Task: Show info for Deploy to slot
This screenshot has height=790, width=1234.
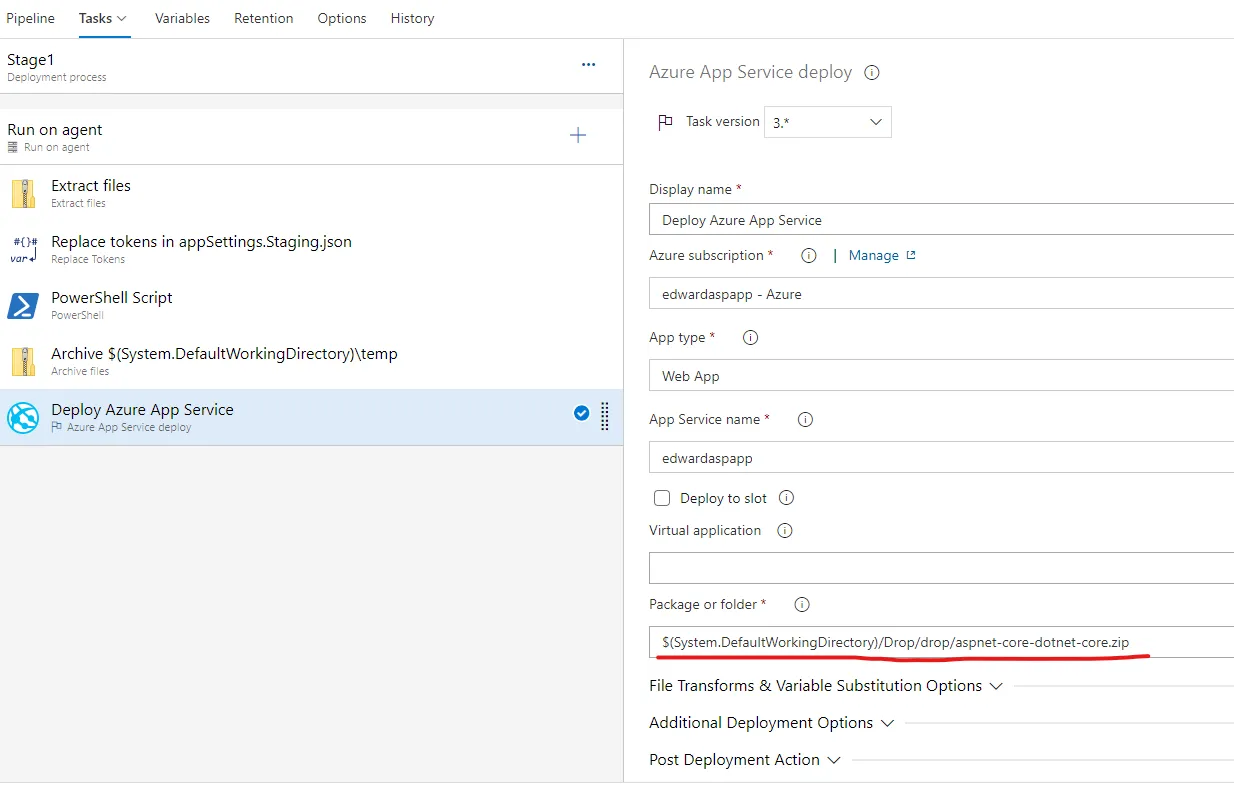Action: point(786,498)
